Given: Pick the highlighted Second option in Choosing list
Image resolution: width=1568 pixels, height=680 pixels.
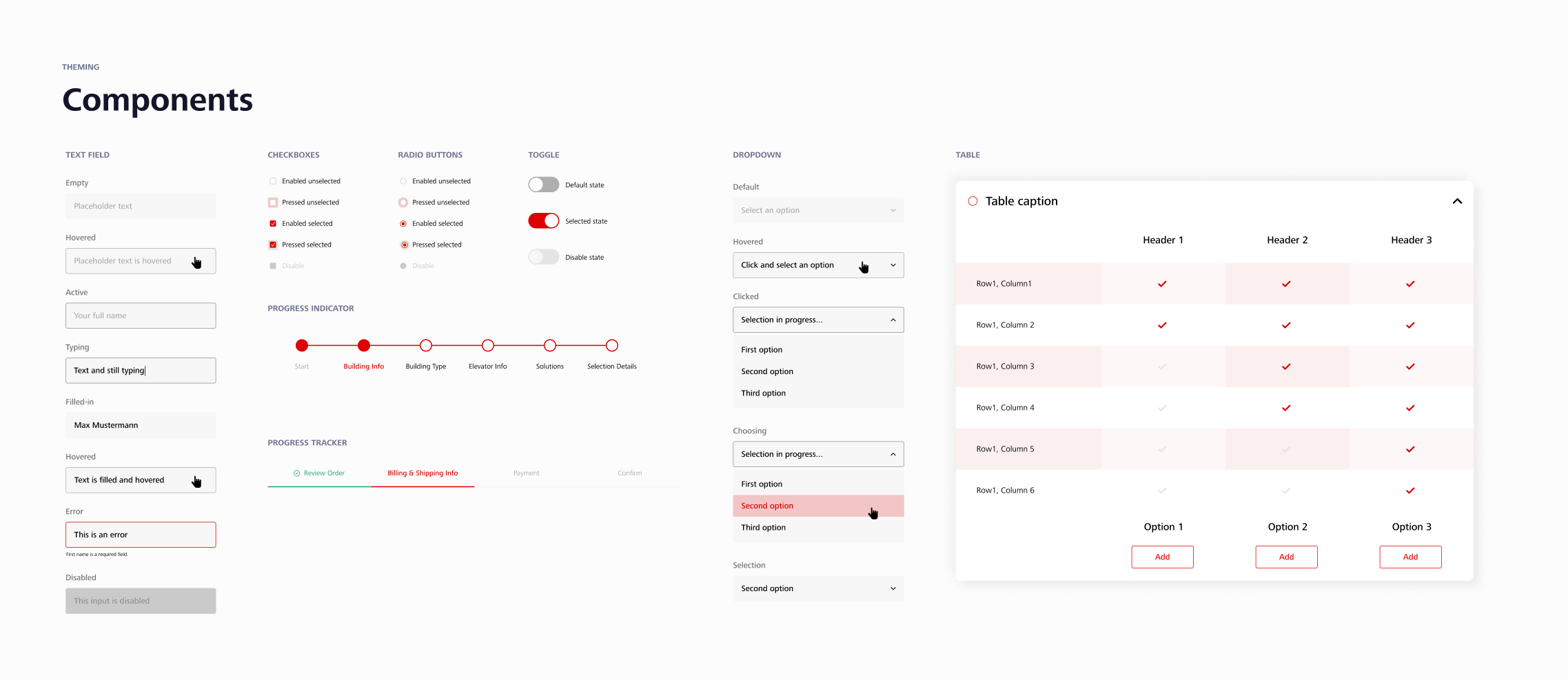Looking at the screenshot, I should point(818,506).
